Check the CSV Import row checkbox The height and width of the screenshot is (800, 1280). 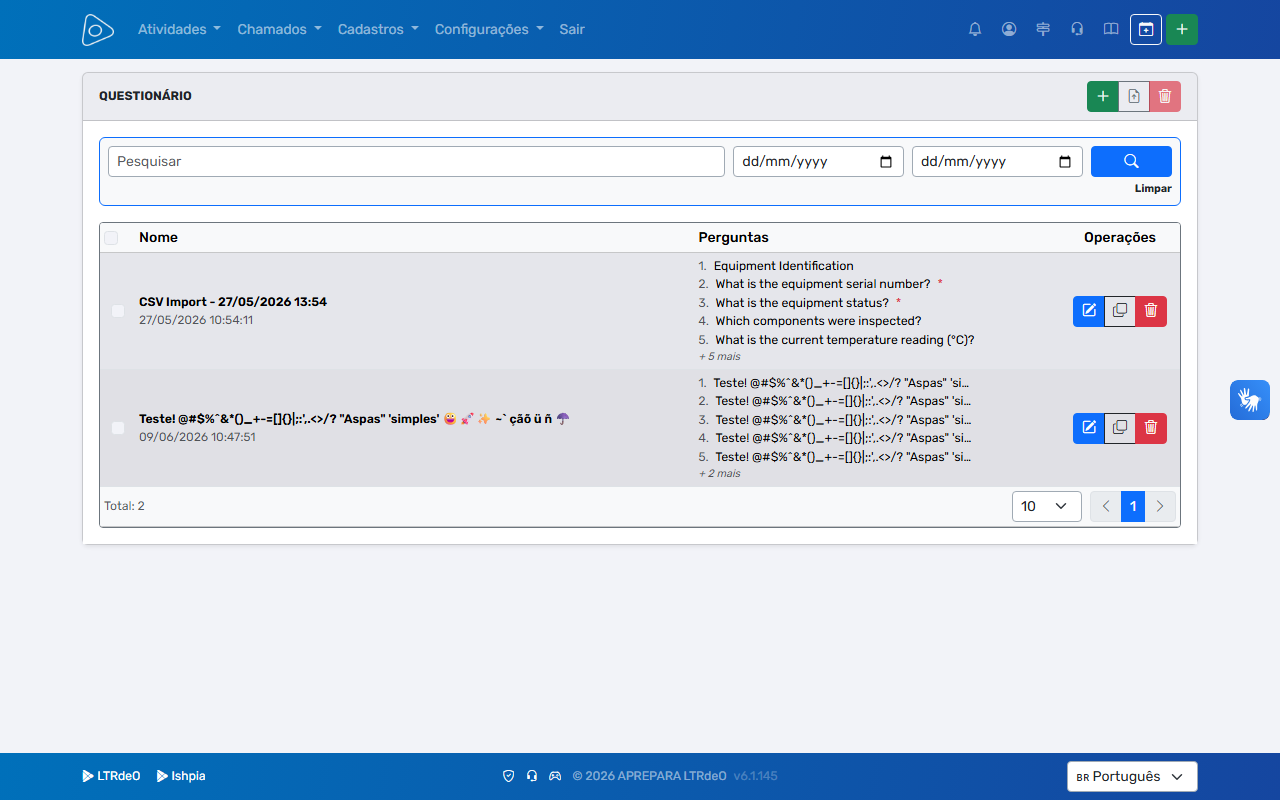tap(118, 311)
